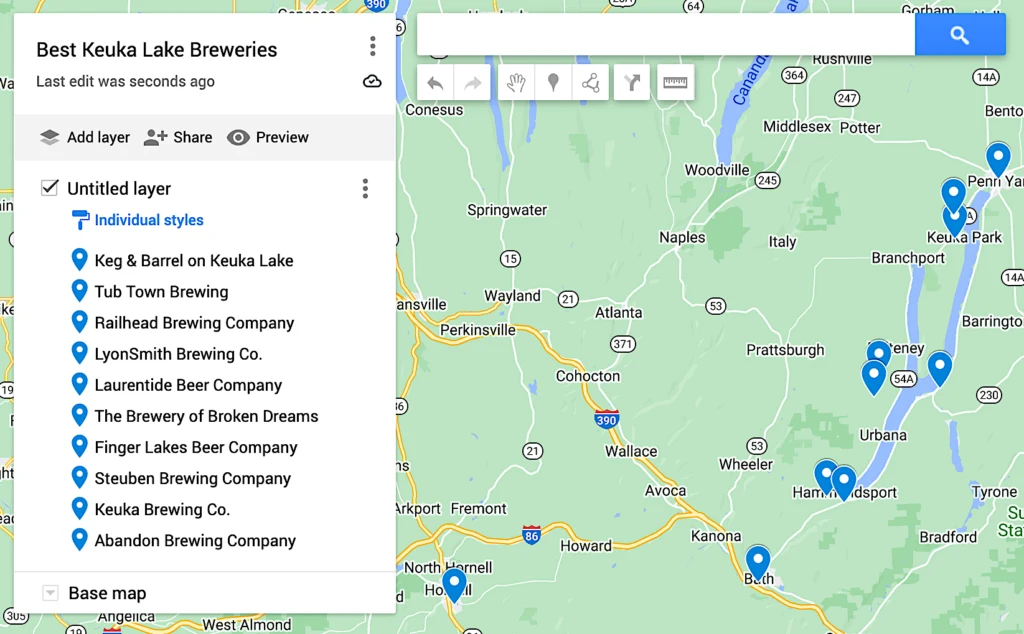This screenshot has height=634, width=1024.
Task: Select Railhead Brewing Company entry
Action: tap(194, 323)
